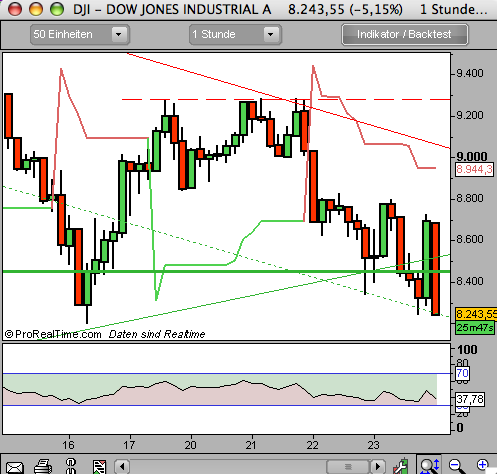Click the zoom out magnifier

[x=456, y=466]
